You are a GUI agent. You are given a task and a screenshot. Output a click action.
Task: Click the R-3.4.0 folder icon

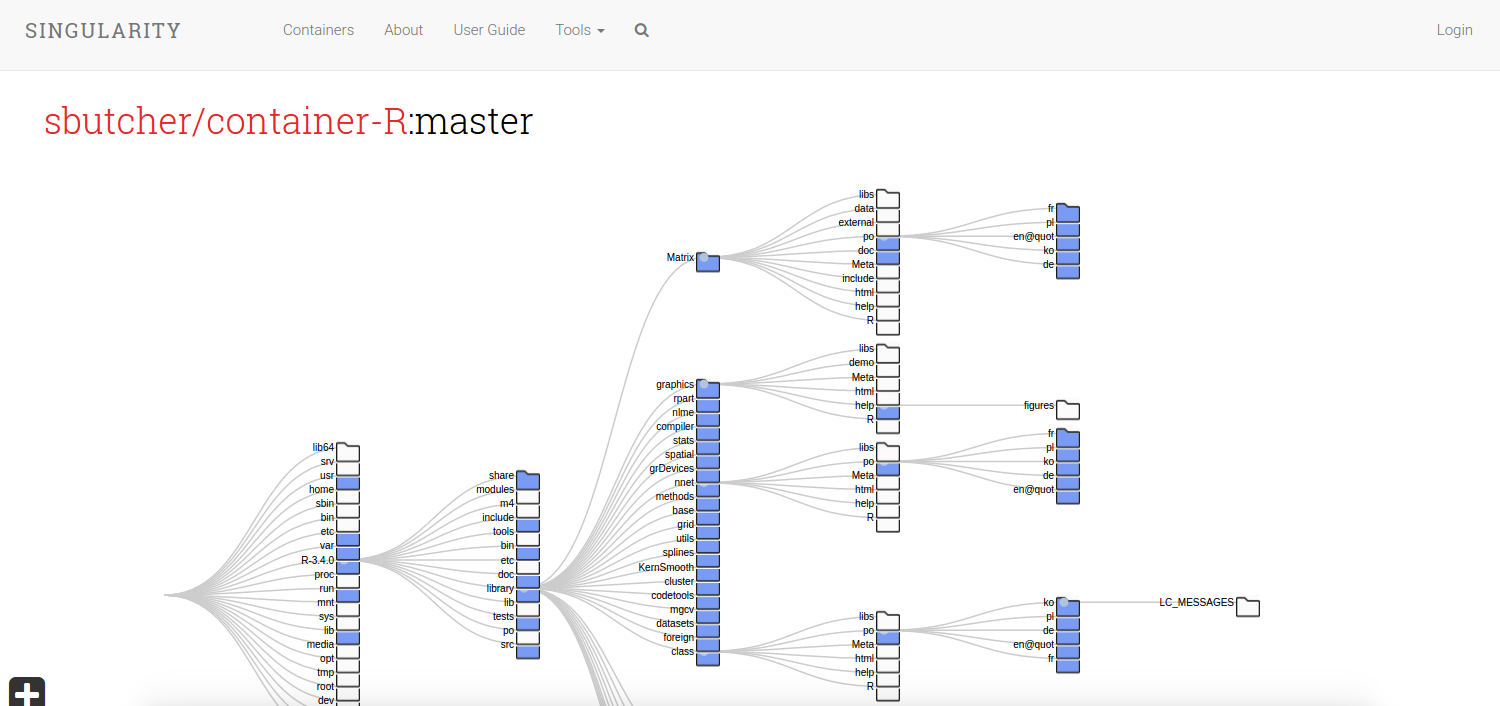coord(347,566)
